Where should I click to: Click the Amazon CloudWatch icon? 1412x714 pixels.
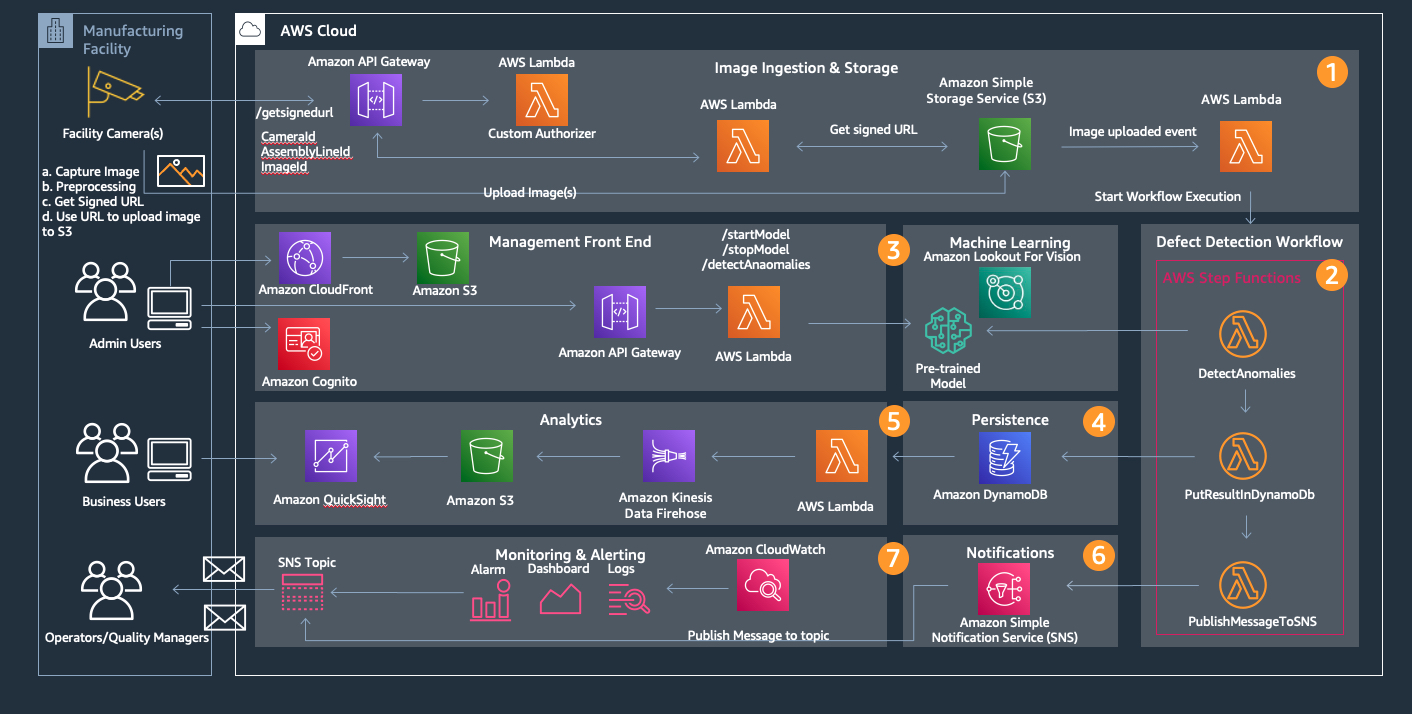click(x=763, y=586)
